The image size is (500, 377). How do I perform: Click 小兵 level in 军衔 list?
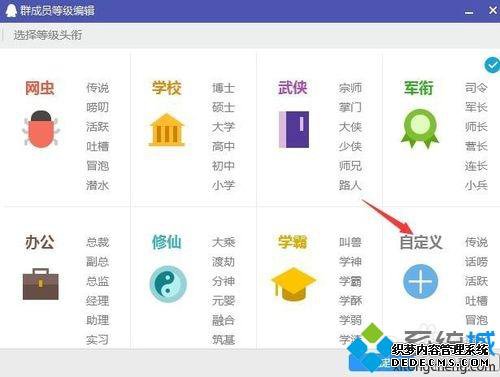point(476,185)
